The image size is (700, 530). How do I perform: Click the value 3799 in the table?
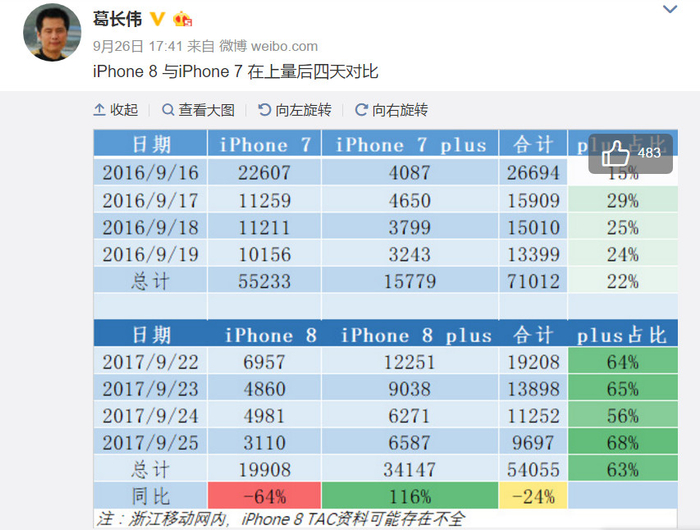pyautogui.click(x=410, y=227)
